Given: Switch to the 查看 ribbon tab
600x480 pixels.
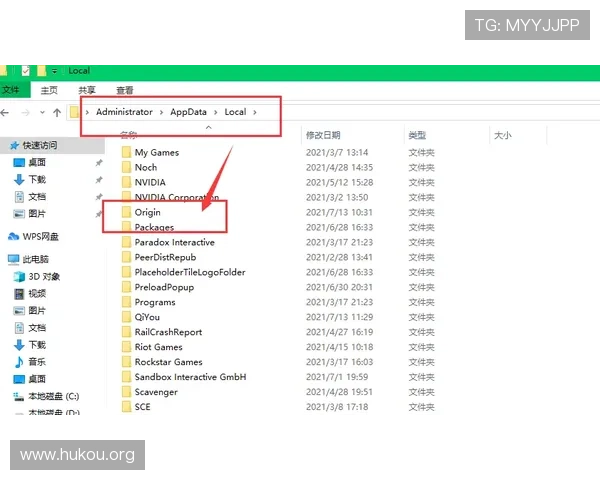Looking at the screenshot, I should (124, 90).
